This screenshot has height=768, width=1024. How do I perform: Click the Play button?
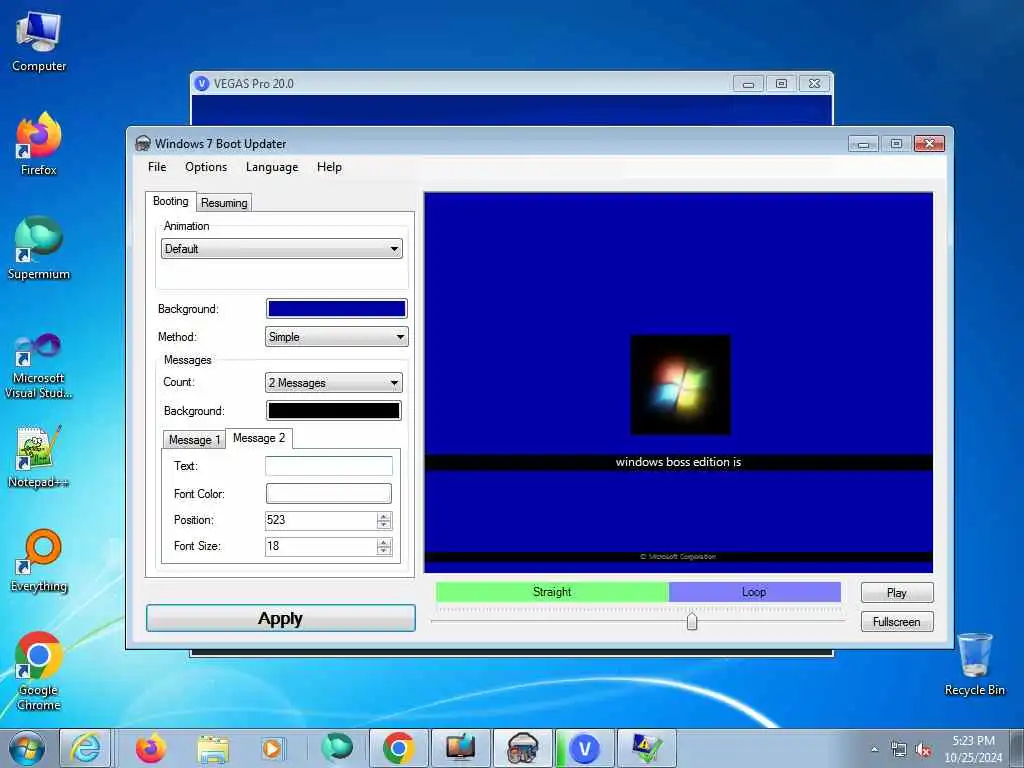click(x=897, y=592)
